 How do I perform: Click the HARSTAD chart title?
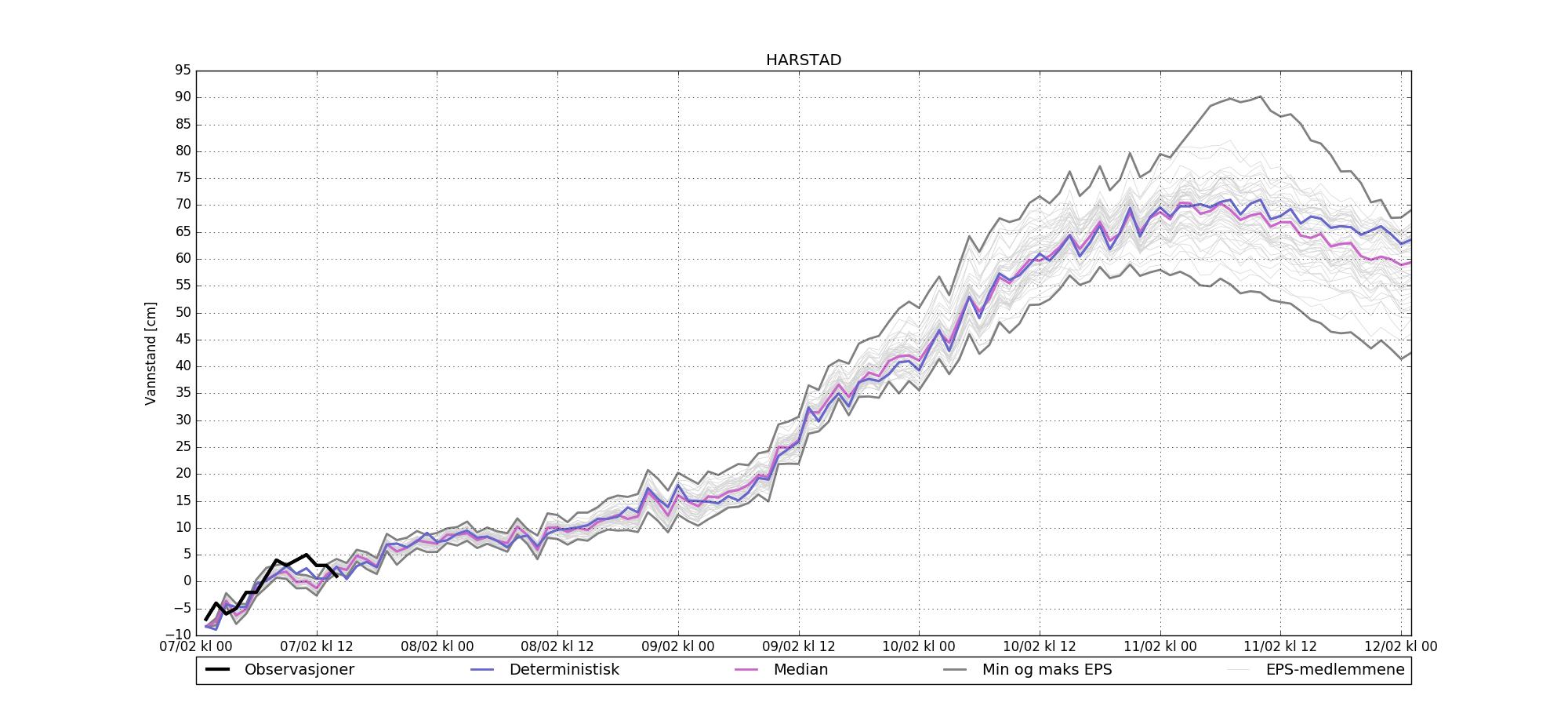(x=804, y=60)
